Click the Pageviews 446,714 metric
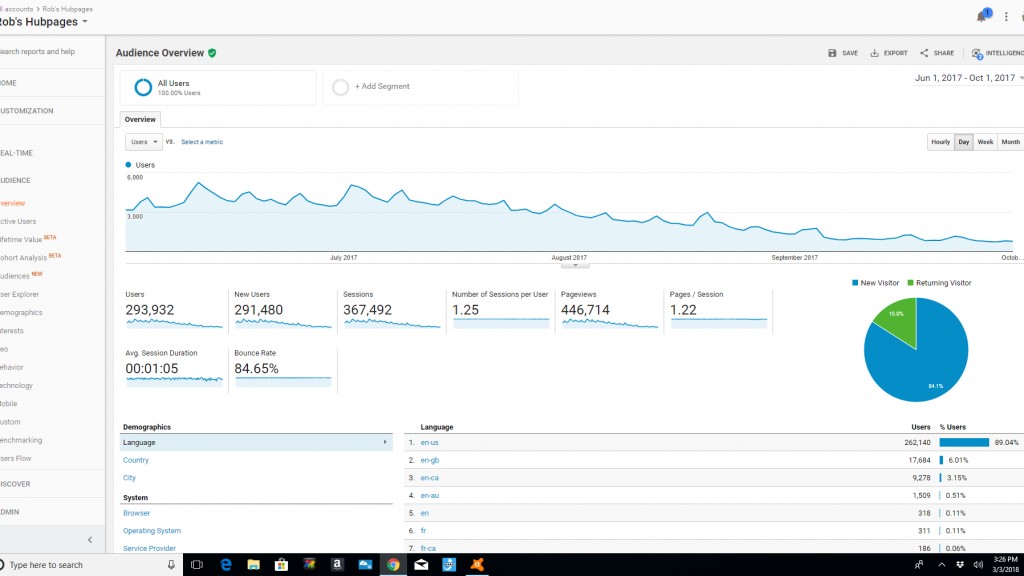The height and width of the screenshot is (576, 1024). click(x=609, y=311)
